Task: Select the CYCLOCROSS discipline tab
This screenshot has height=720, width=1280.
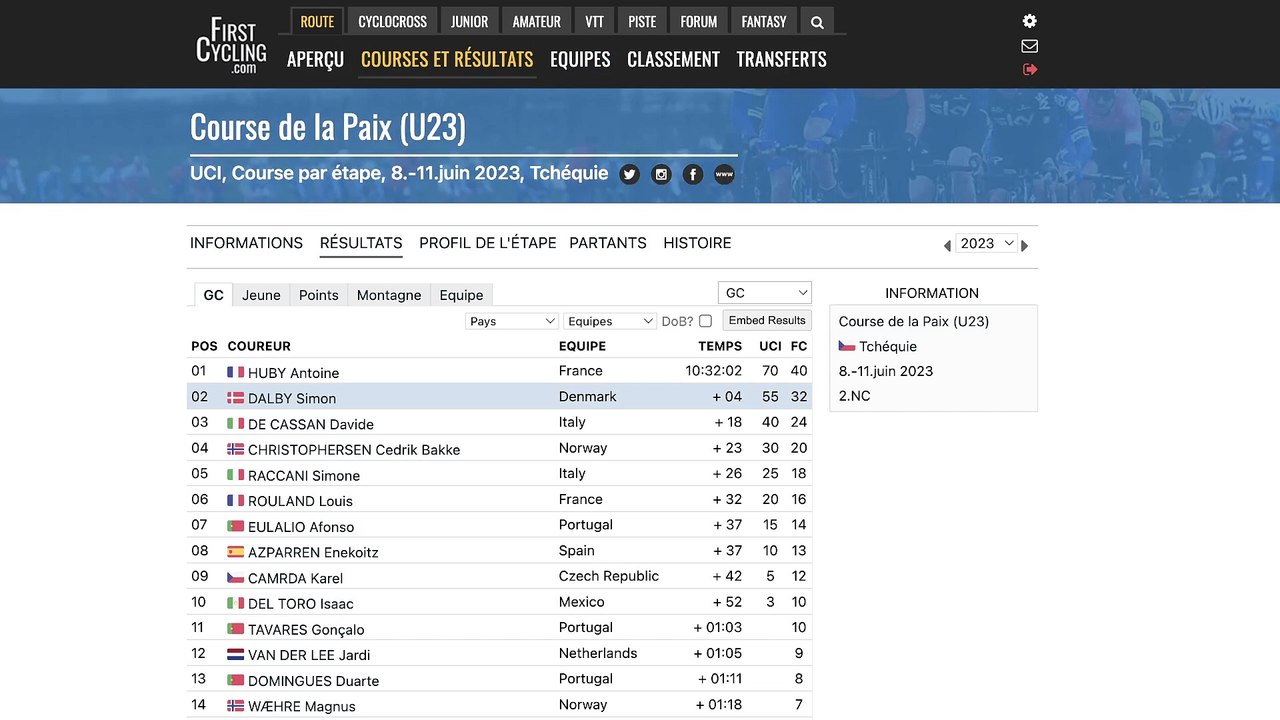Action: [x=393, y=21]
